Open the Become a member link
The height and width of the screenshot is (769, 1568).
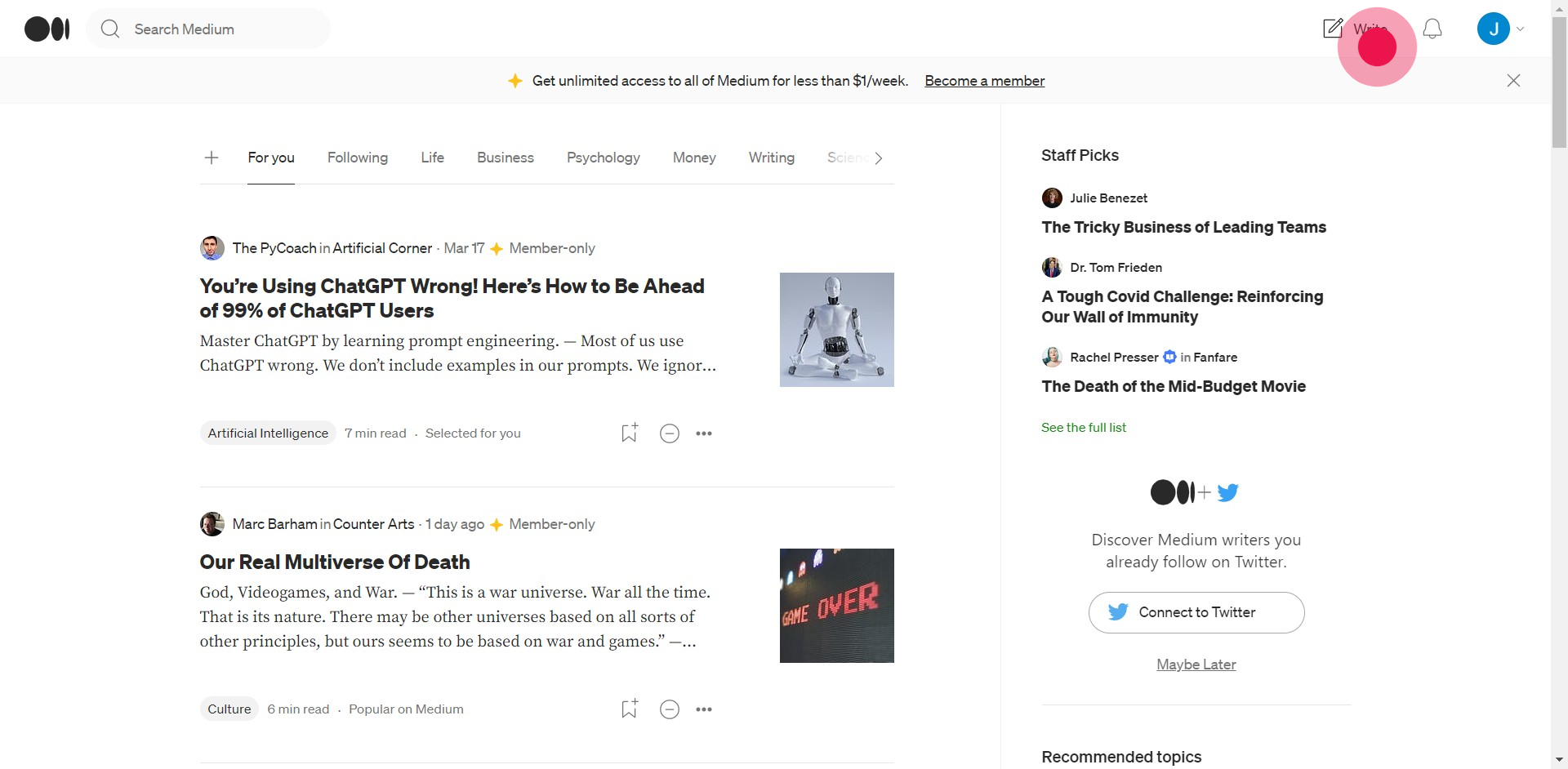click(984, 81)
